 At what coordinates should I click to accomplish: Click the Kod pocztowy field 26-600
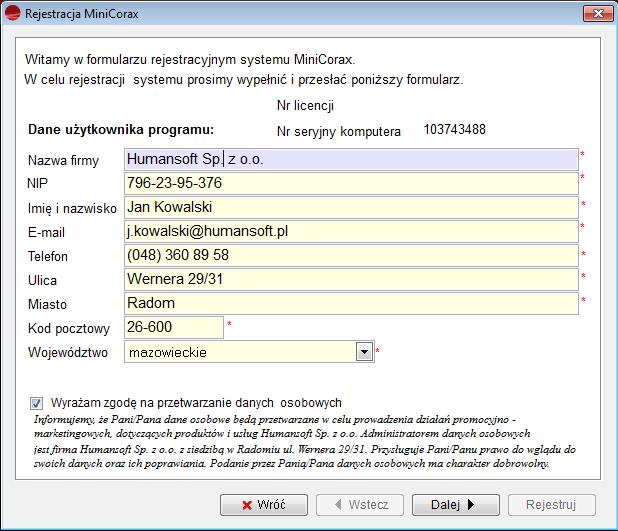(x=174, y=328)
